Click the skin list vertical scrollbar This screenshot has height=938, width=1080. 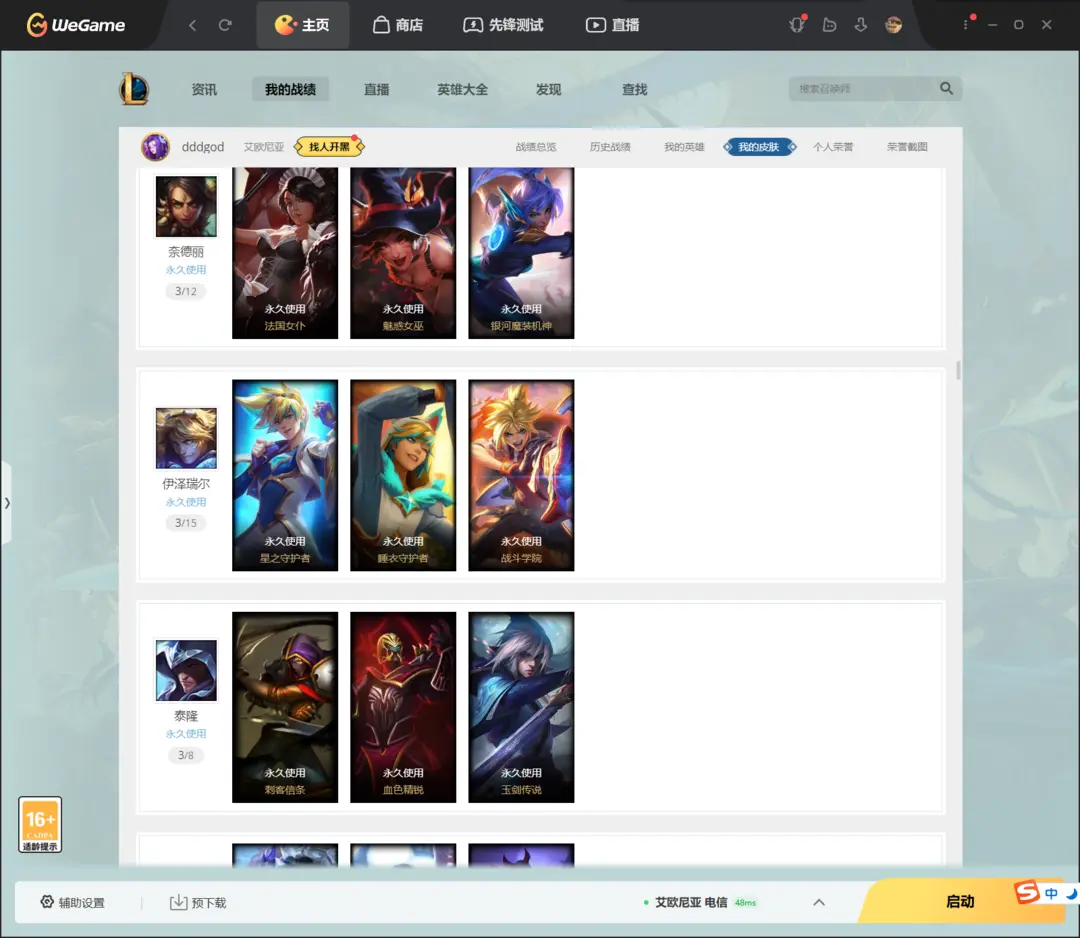[958, 371]
